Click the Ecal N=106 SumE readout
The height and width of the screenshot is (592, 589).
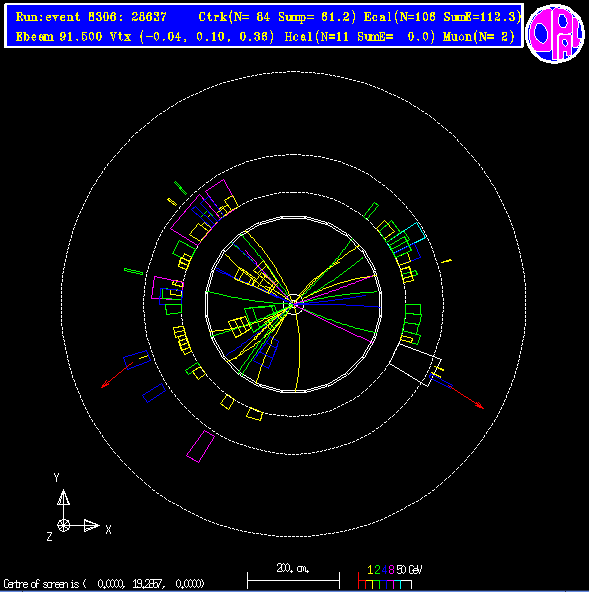click(x=442, y=17)
